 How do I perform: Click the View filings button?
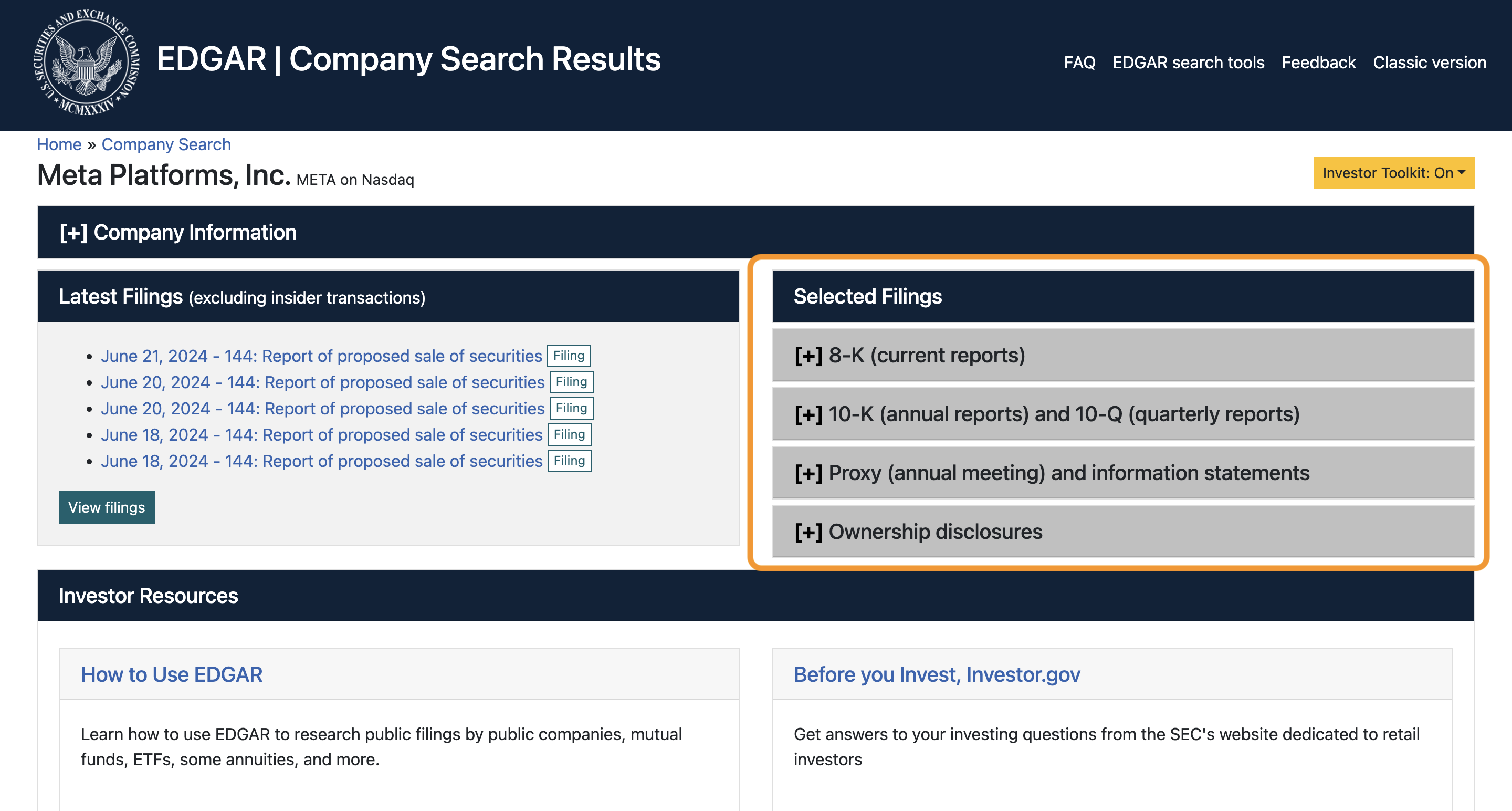tap(107, 507)
